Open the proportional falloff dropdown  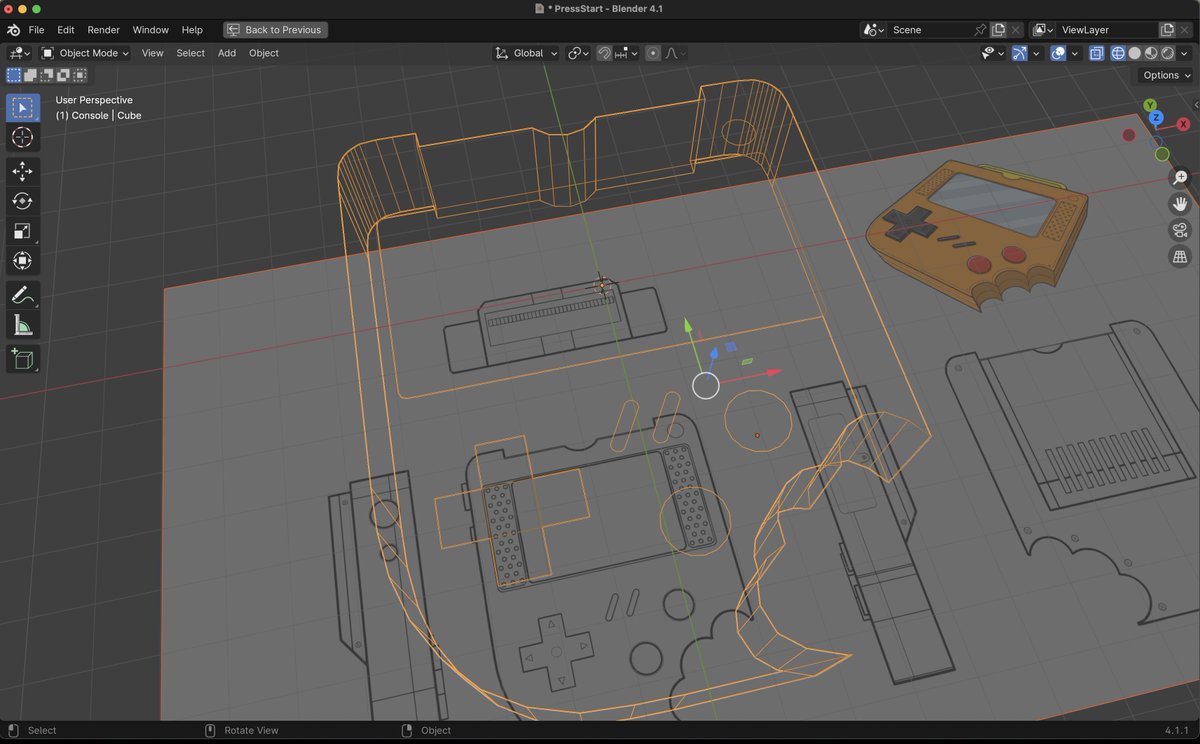[x=676, y=53]
